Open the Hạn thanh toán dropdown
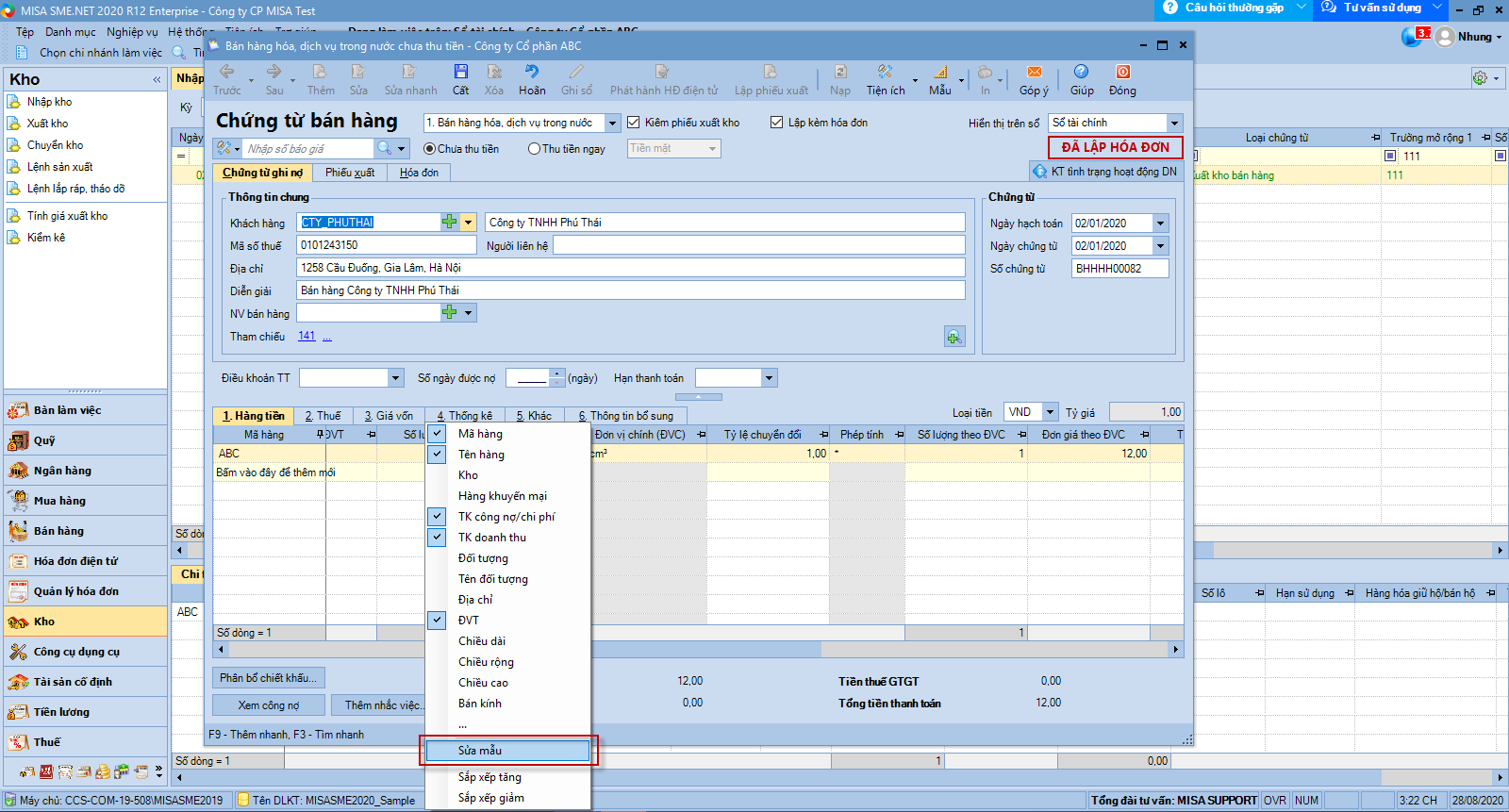The width and height of the screenshot is (1509, 812). pos(770,378)
